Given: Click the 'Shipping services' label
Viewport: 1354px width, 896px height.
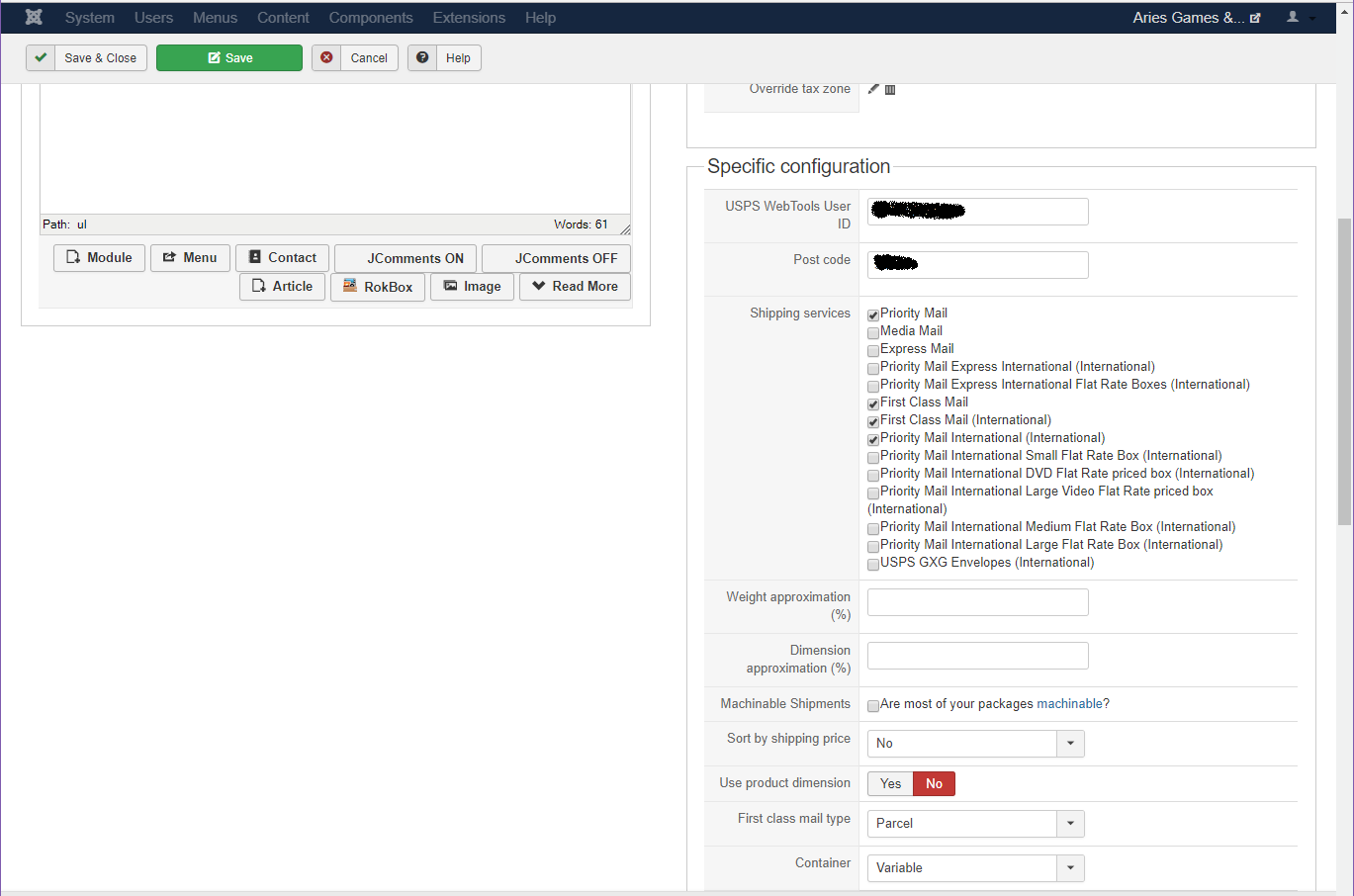Looking at the screenshot, I should [800, 314].
